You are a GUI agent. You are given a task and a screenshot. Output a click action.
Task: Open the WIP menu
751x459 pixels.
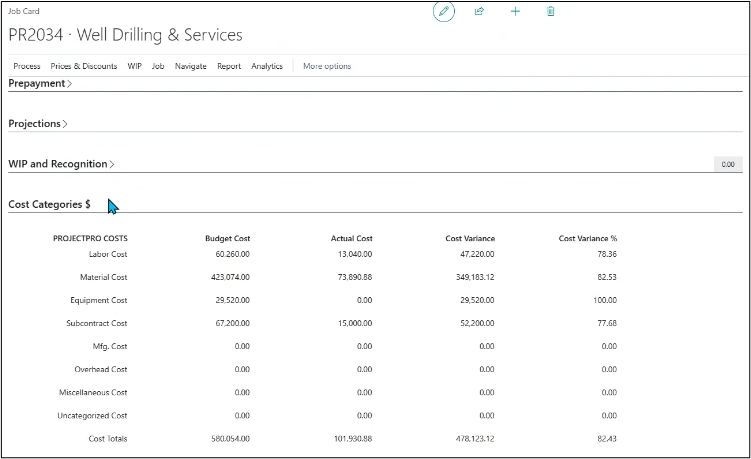pos(135,66)
